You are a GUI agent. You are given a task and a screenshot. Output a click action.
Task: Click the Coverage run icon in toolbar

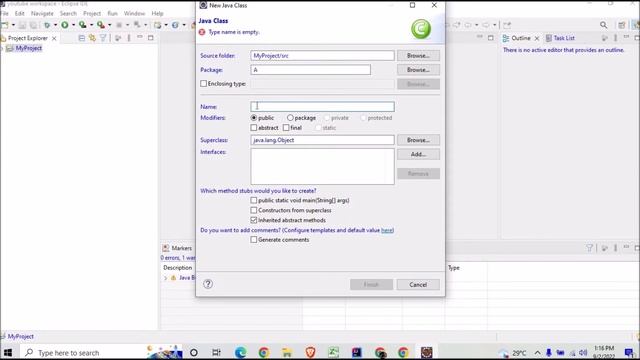(82, 25)
